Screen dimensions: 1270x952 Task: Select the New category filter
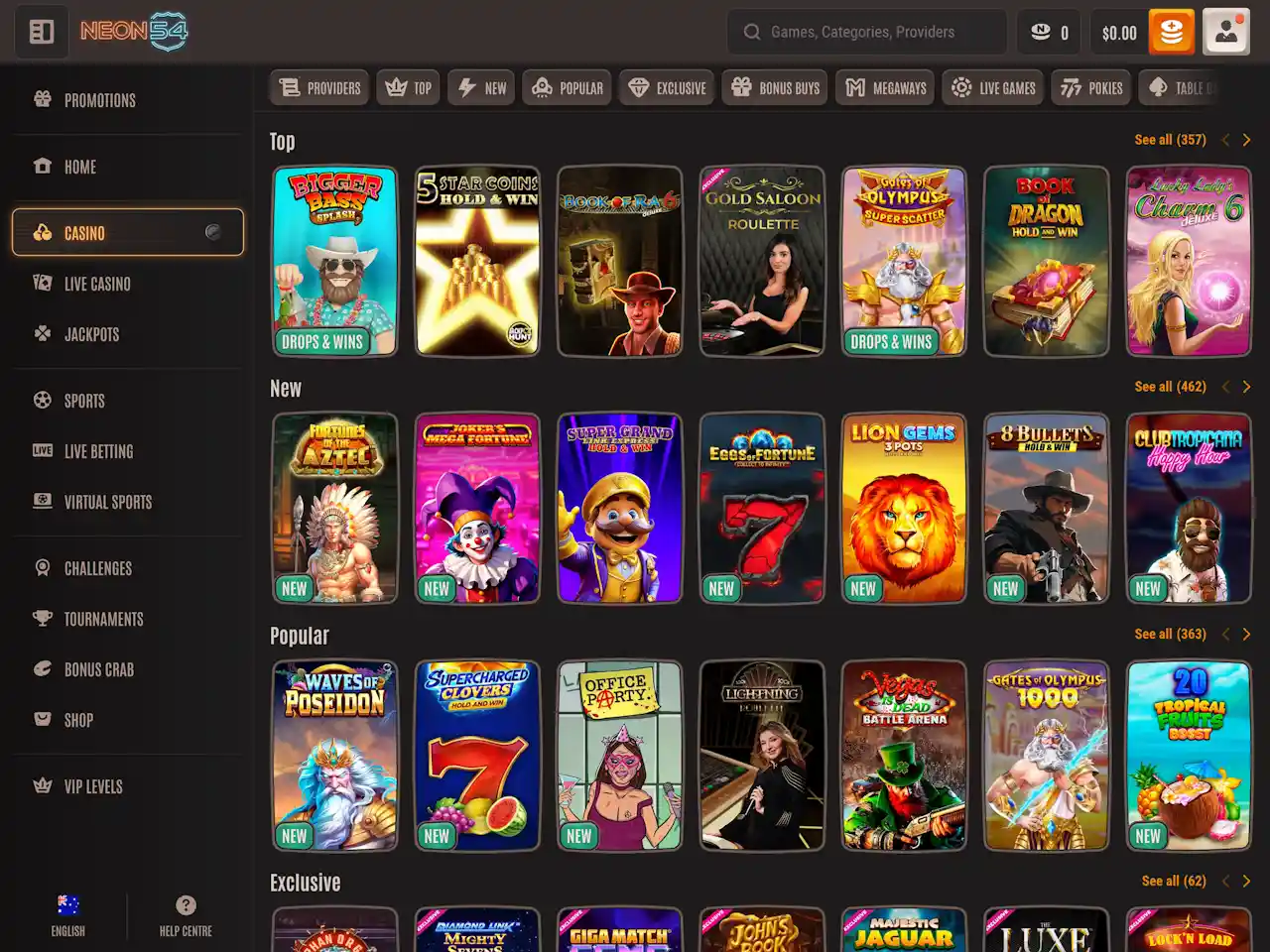(482, 88)
